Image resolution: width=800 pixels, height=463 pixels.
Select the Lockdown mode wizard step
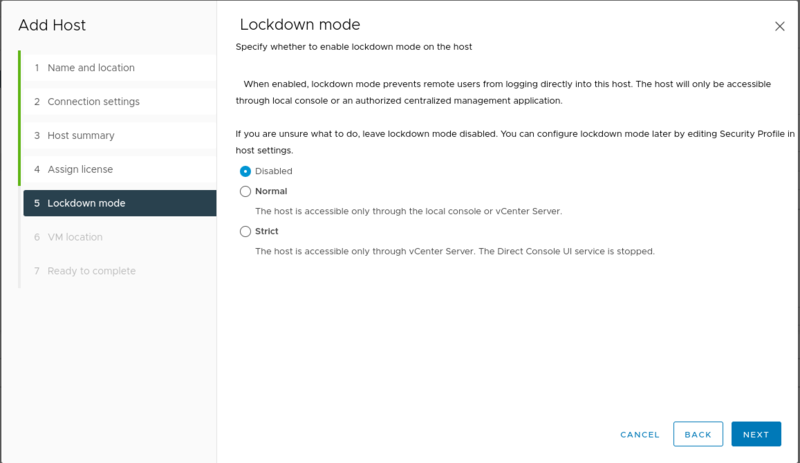click(x=86, y=203)
